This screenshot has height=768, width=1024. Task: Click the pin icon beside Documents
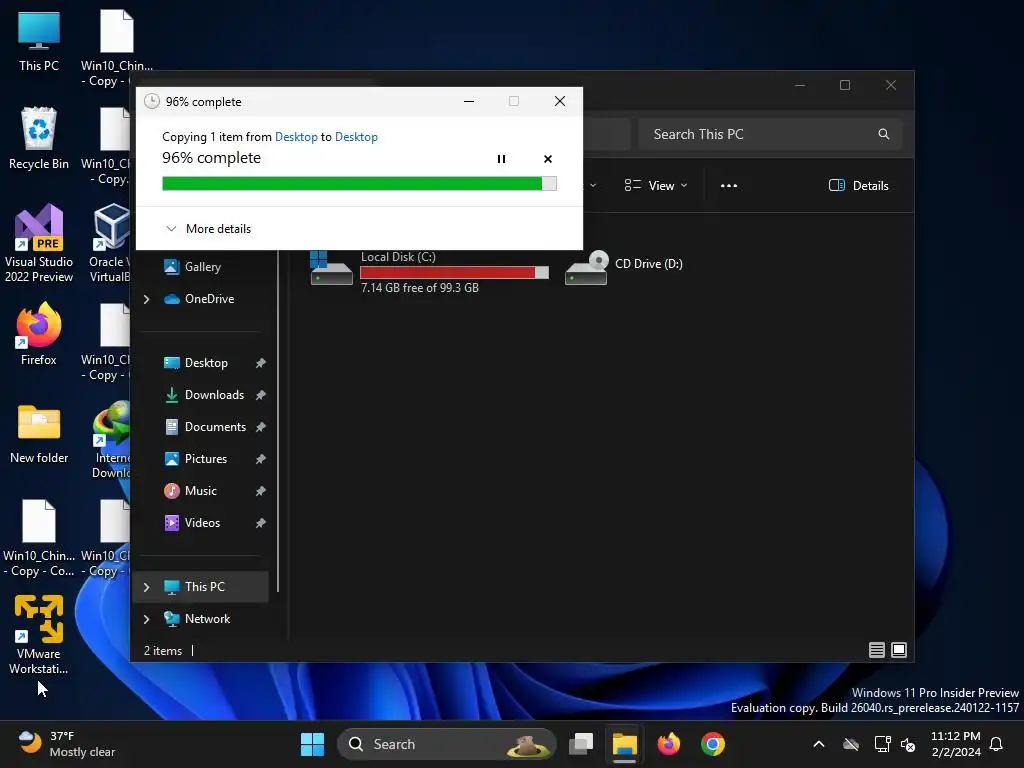click(x=261, y=427)
